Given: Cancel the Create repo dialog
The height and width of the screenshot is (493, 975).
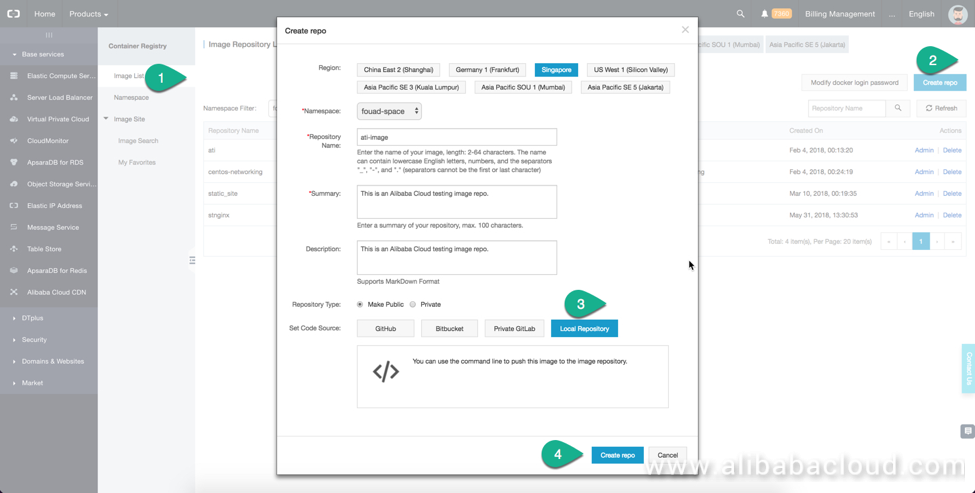Looking at the screenshot, I should click(668, 455).
